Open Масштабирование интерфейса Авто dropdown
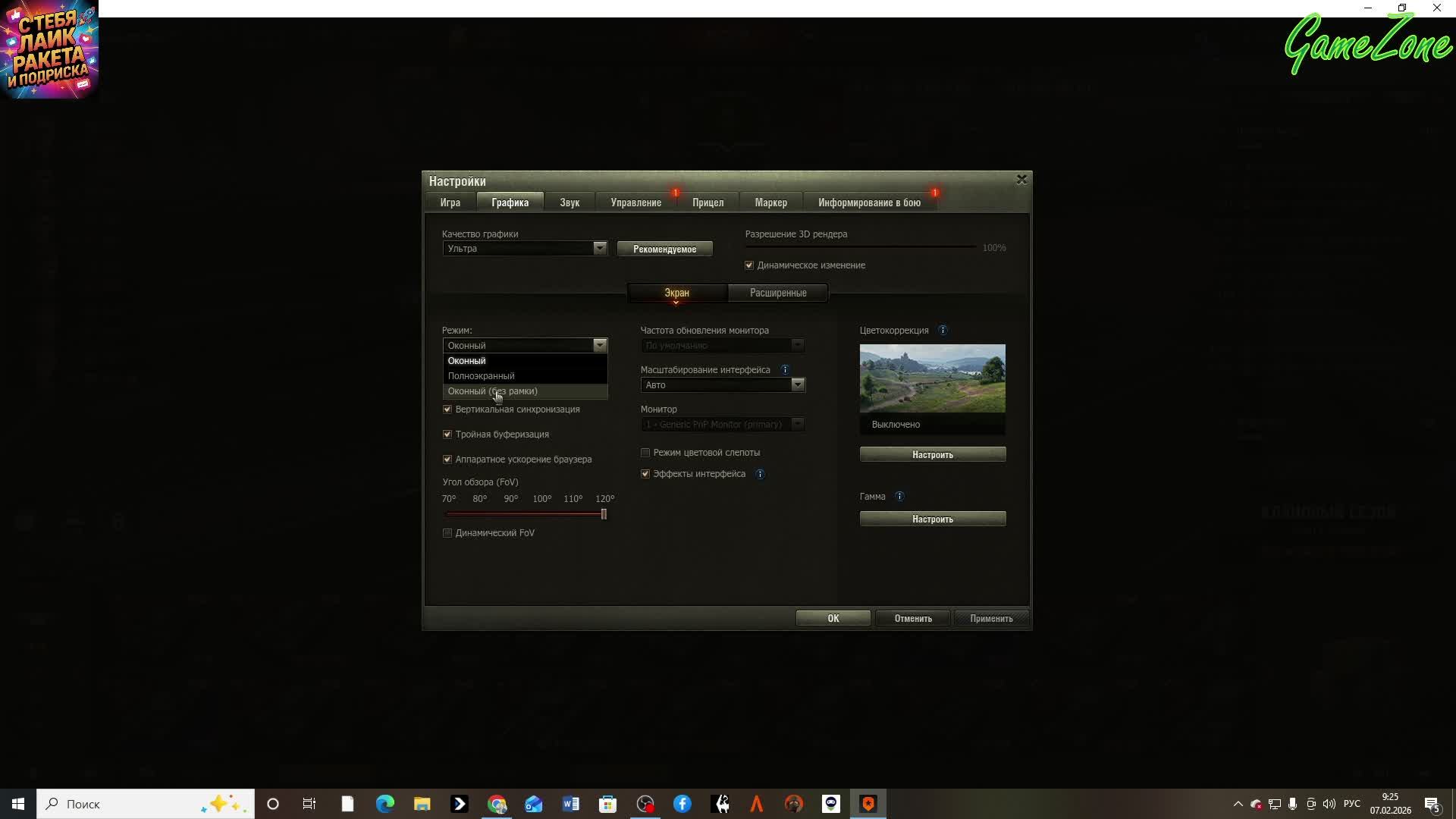 pos(797,385)
